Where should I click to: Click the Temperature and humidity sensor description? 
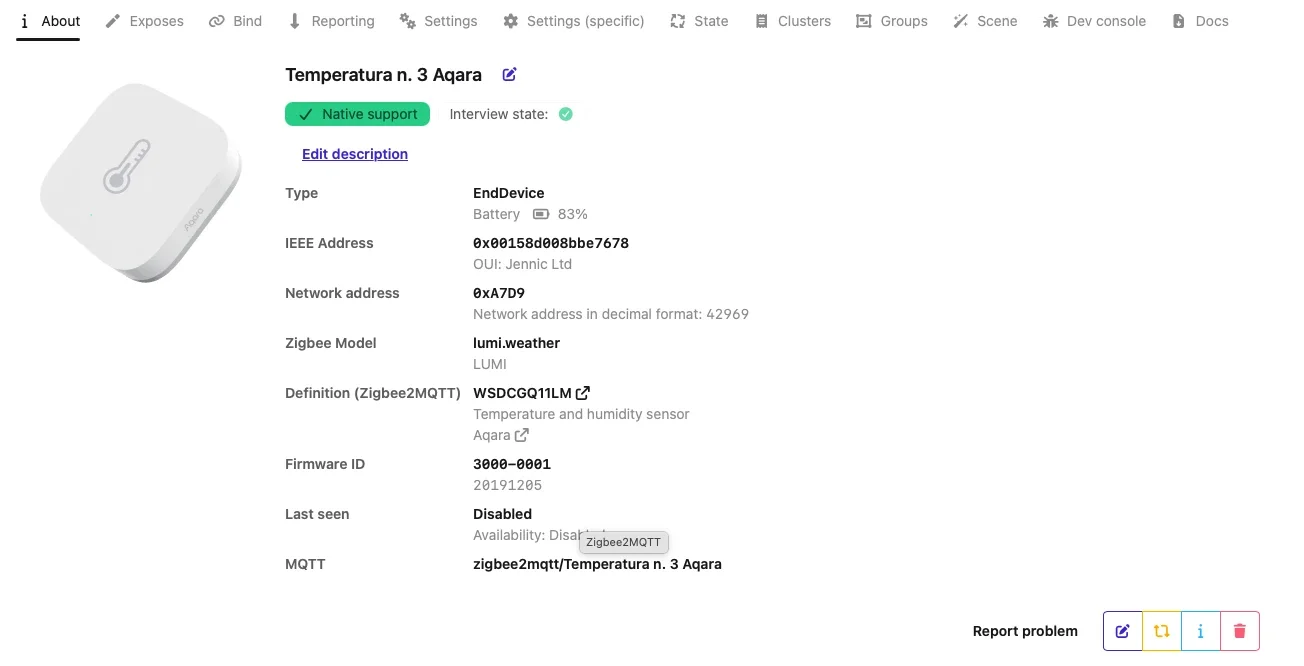pos(581,414)
